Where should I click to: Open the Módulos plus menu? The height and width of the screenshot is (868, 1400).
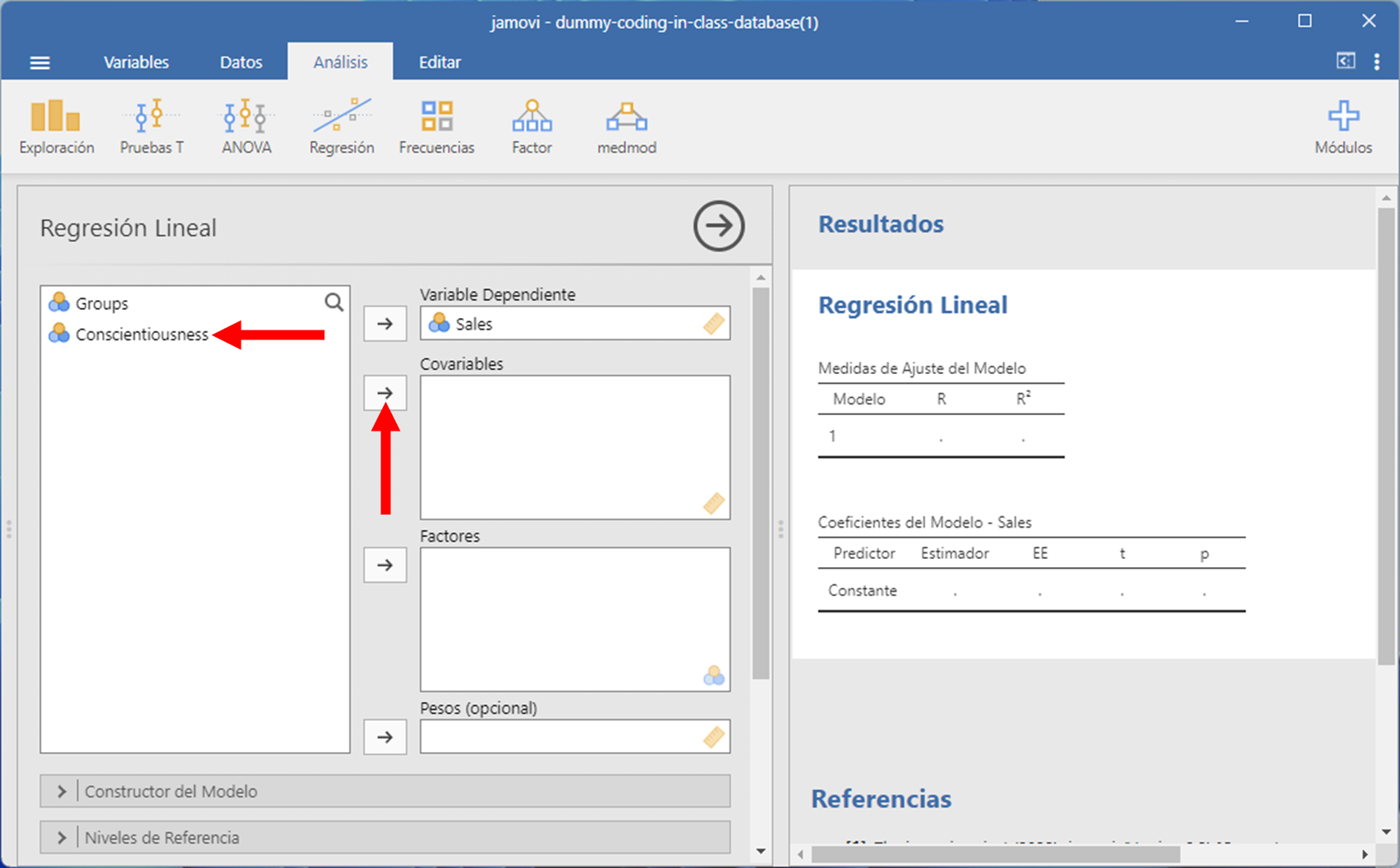[1342, 127]
